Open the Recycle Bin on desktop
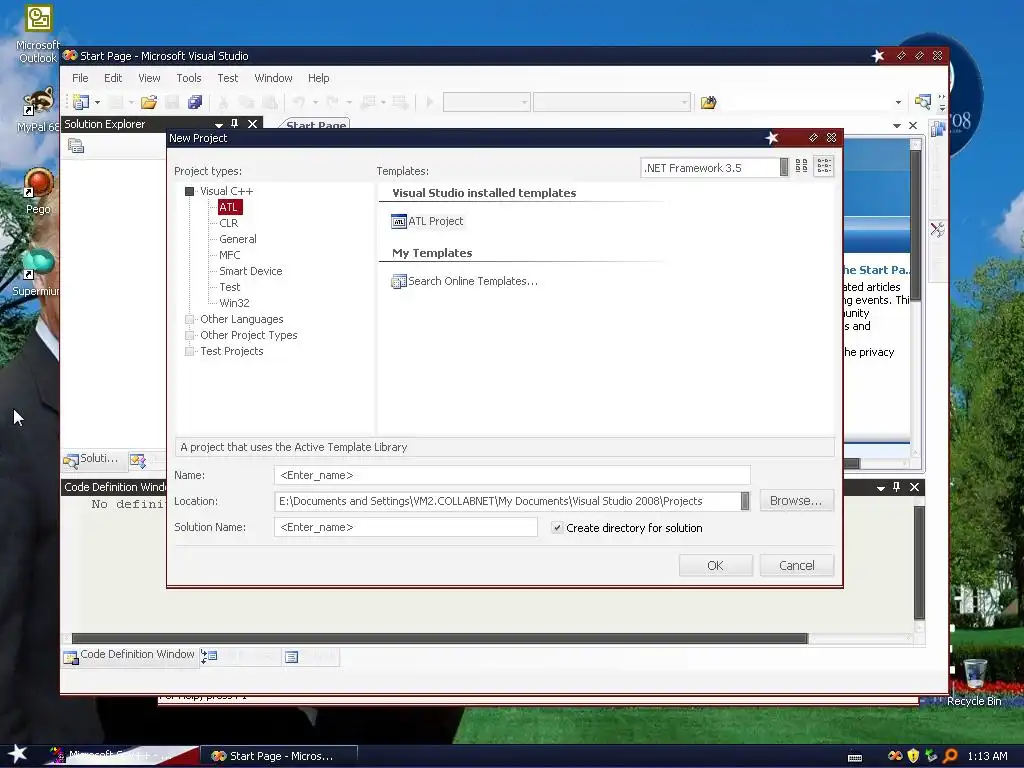Screen dimensions: 1024x768 click(x=974, y=682)
